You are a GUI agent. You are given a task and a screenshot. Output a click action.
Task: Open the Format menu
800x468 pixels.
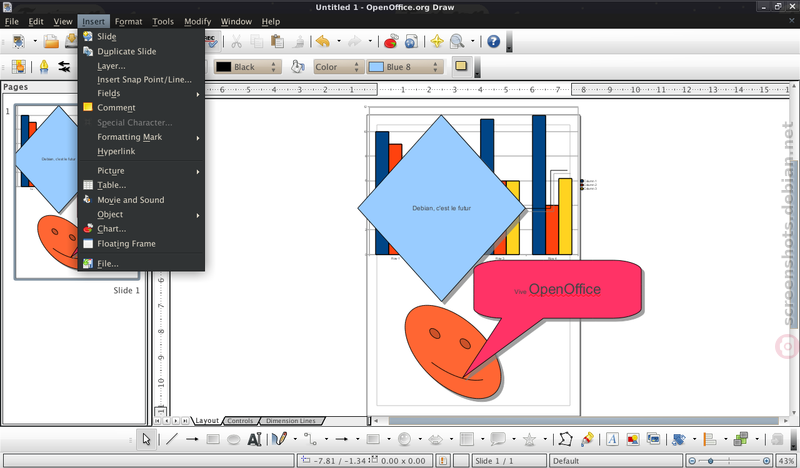click(128, 21)
